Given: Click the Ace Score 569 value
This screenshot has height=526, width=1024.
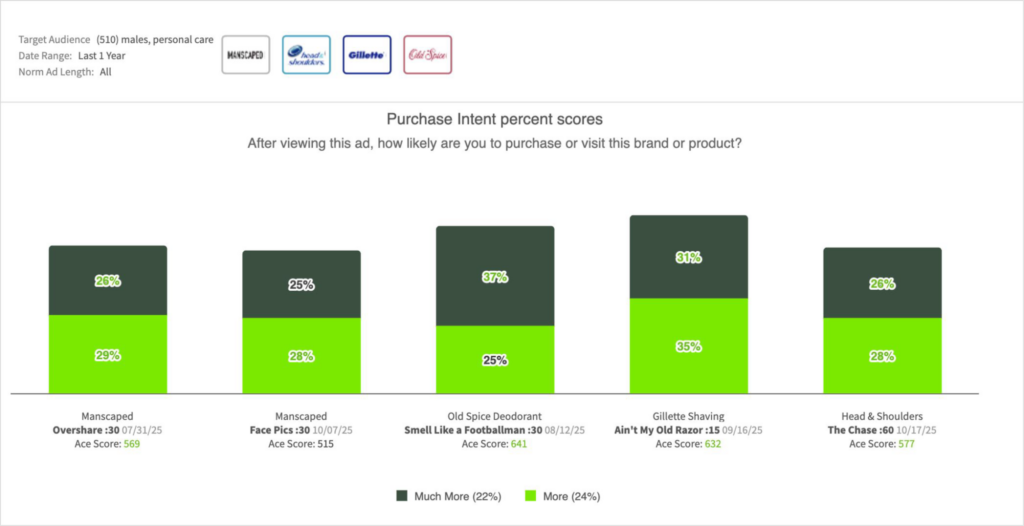Looking at the screenshot, I should click(x=129, y=444).
